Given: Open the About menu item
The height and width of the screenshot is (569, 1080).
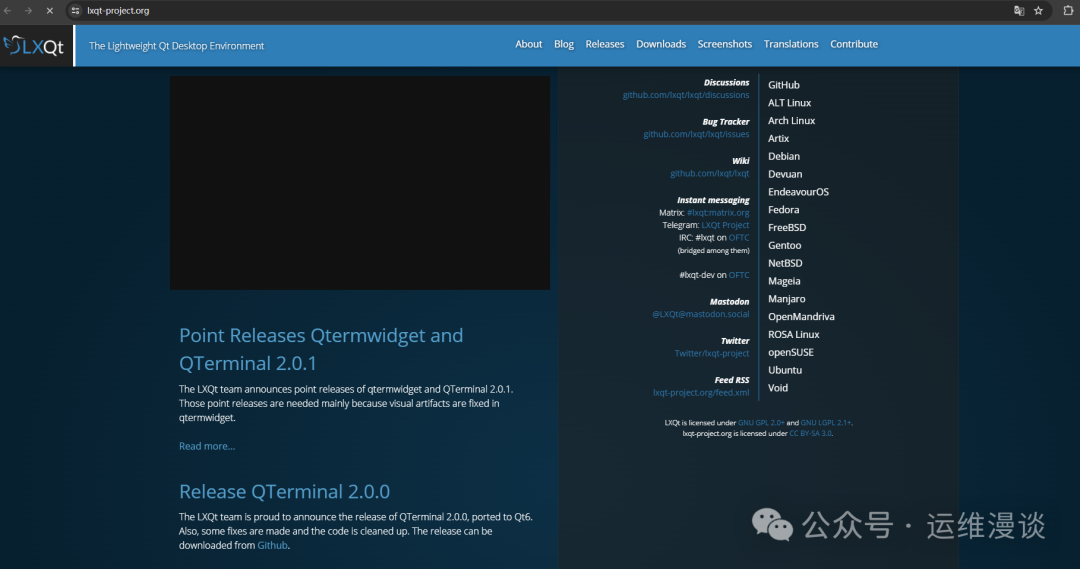Looking at the screenshot, I should [x=528, y=44].
